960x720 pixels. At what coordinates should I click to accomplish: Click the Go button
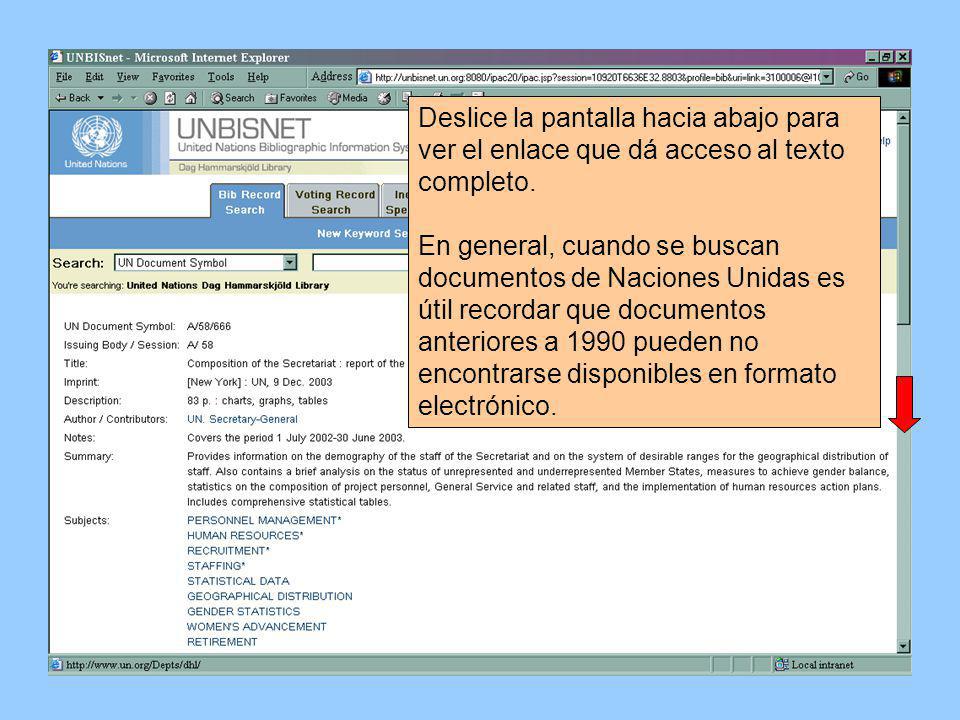[x=857, y=77]
